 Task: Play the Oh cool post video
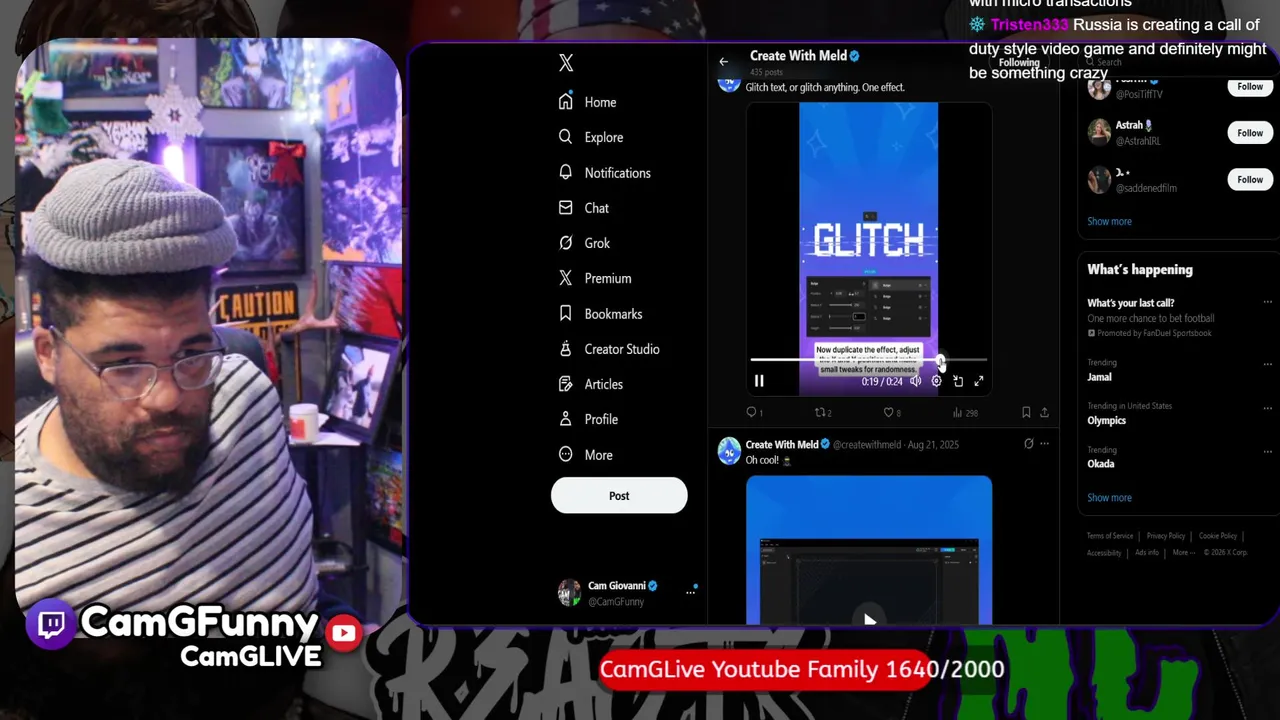coord(869,620)
